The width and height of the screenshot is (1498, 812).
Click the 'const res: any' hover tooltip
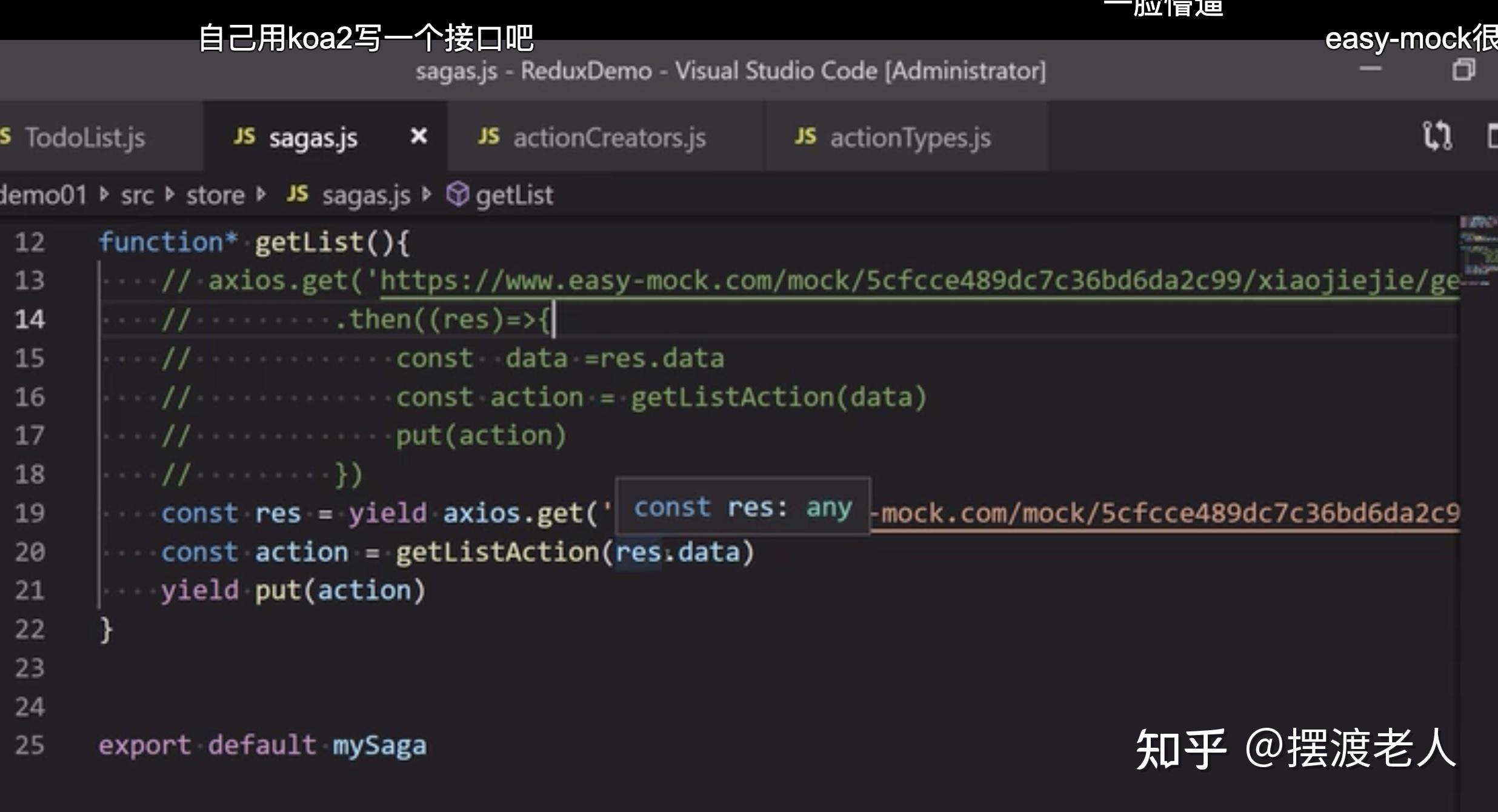click(743, 507)
